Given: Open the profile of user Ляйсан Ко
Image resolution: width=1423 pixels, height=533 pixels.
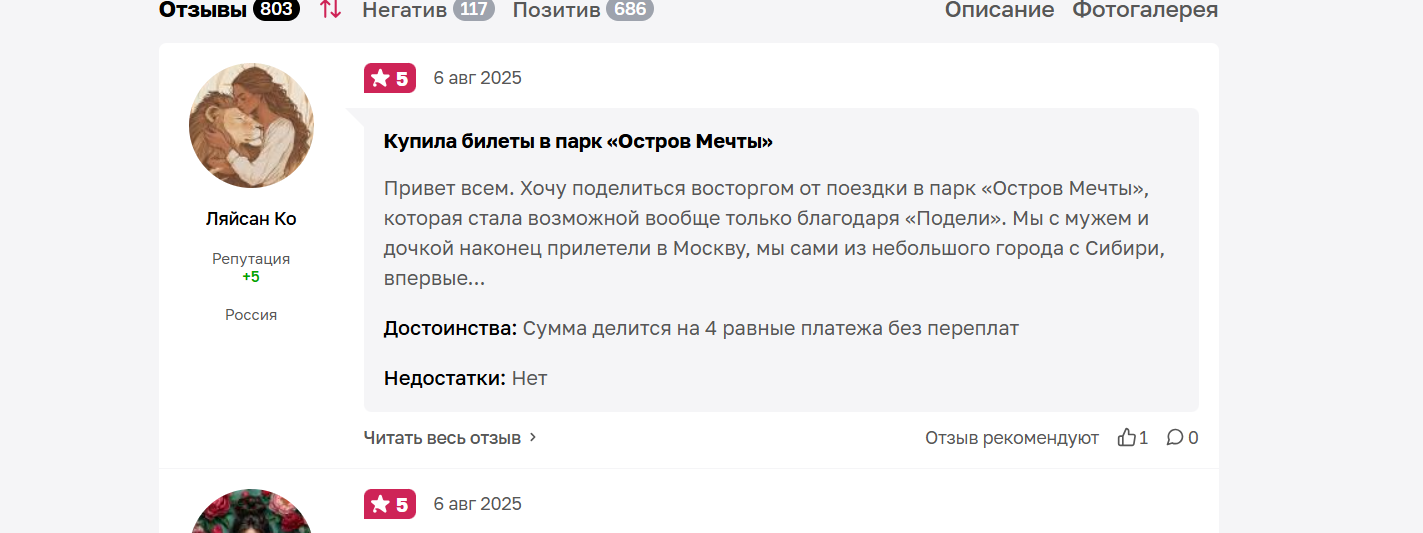Looking at the screenshot, I should pos(251,219).
